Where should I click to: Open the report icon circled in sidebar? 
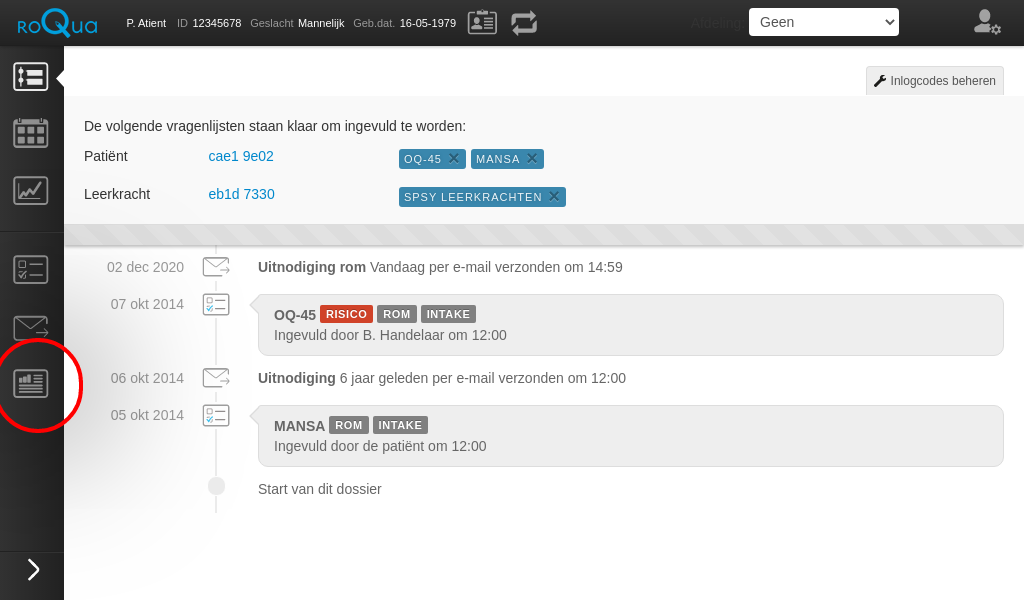30,383
